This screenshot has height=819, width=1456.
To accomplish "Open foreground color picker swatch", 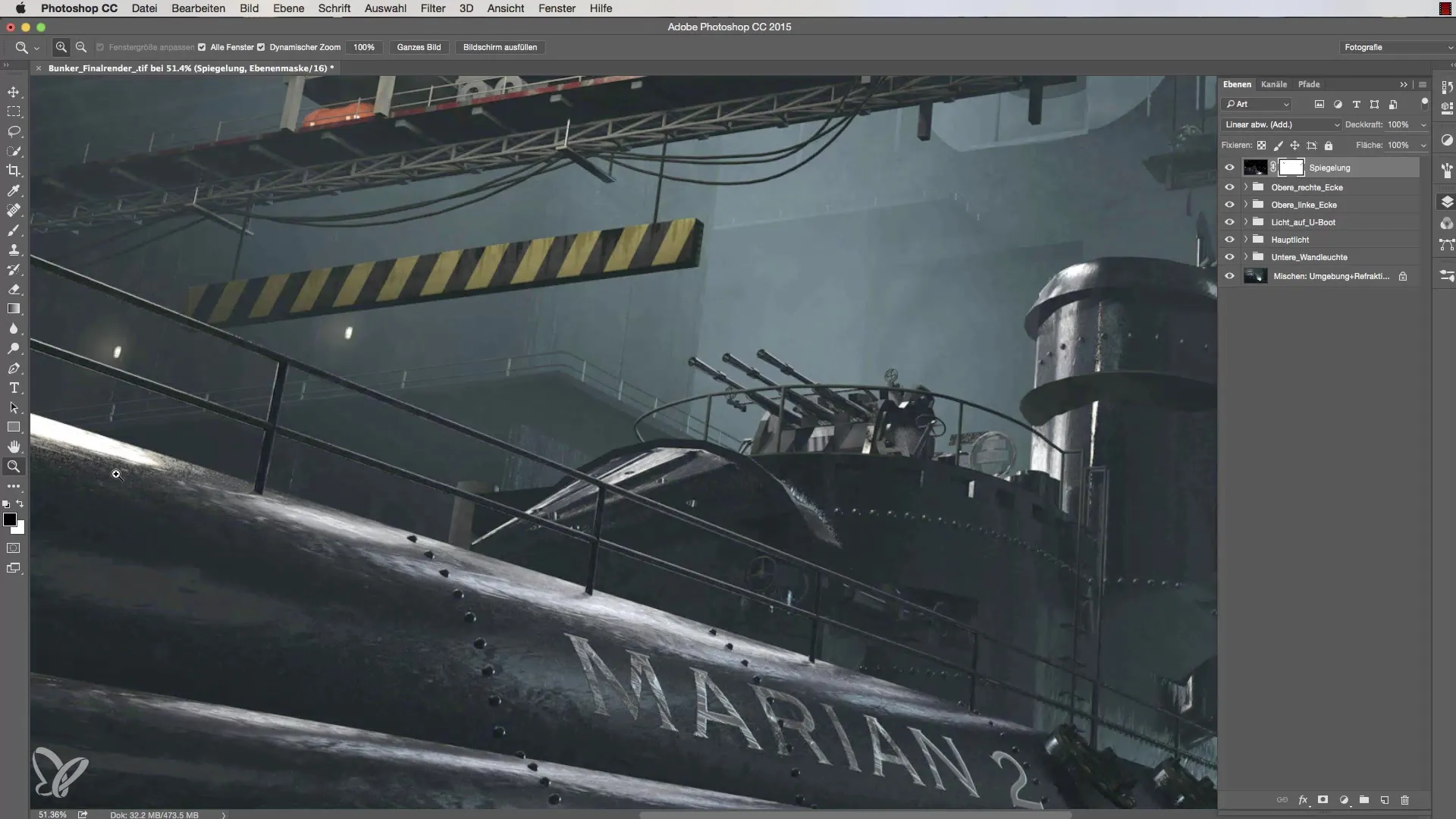I will pos(9,519).
